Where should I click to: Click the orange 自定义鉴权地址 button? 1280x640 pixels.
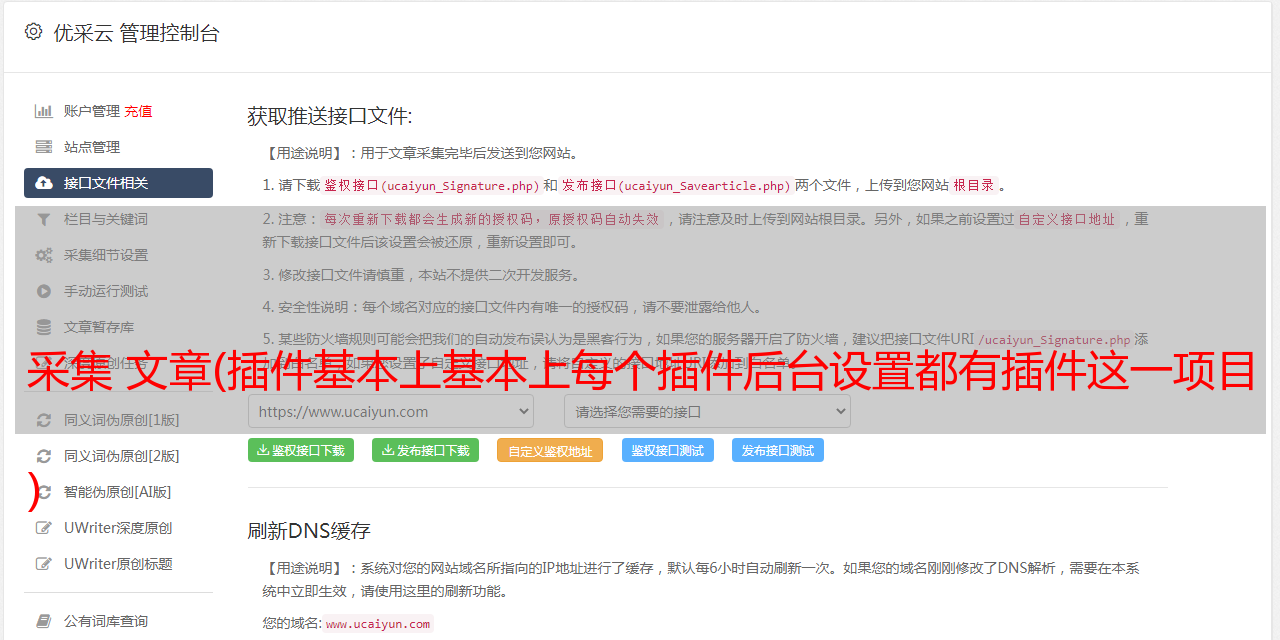tap(550, 450)
